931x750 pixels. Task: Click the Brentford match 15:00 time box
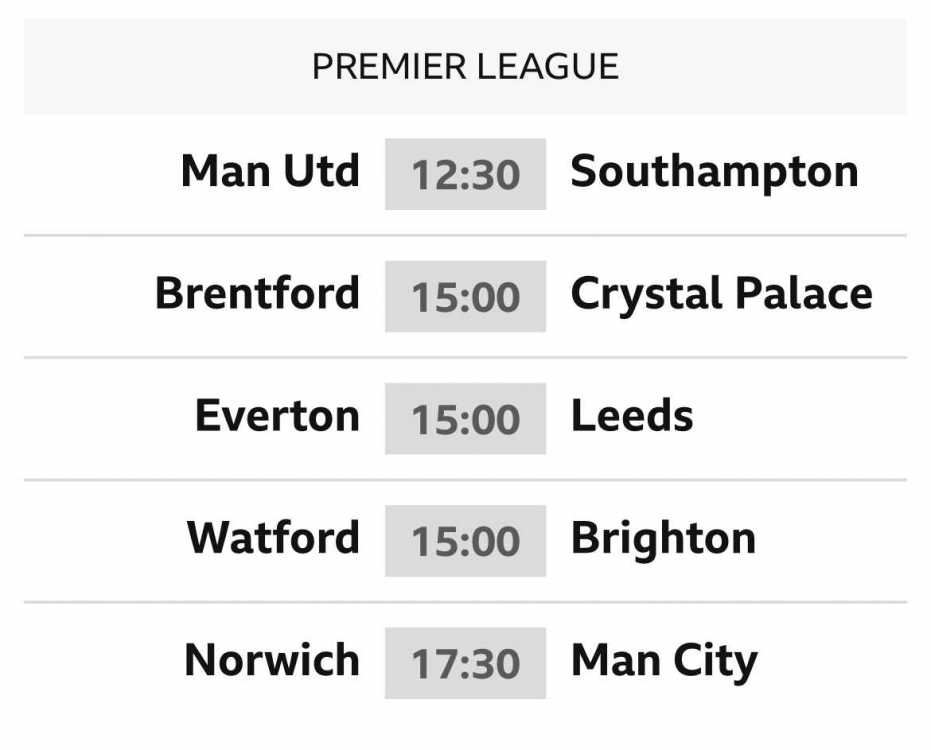click(x=466, y=296)
